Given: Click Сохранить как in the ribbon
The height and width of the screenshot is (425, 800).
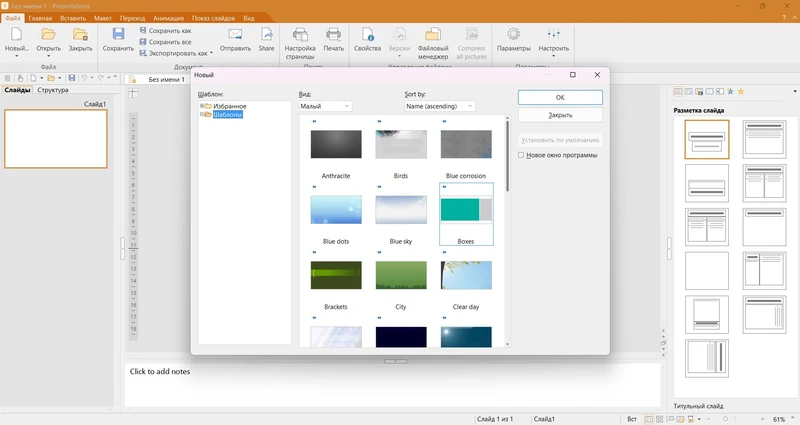Looking at the screenshot, I should (165, 31).
